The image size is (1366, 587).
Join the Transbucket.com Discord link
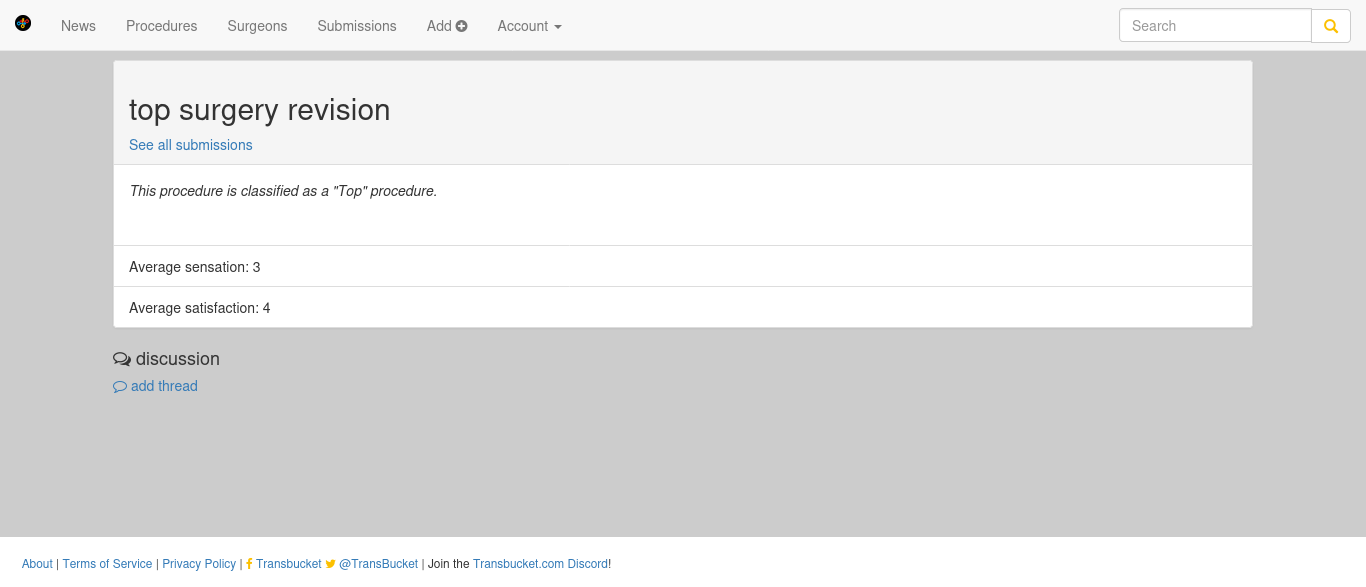point(540,564)
